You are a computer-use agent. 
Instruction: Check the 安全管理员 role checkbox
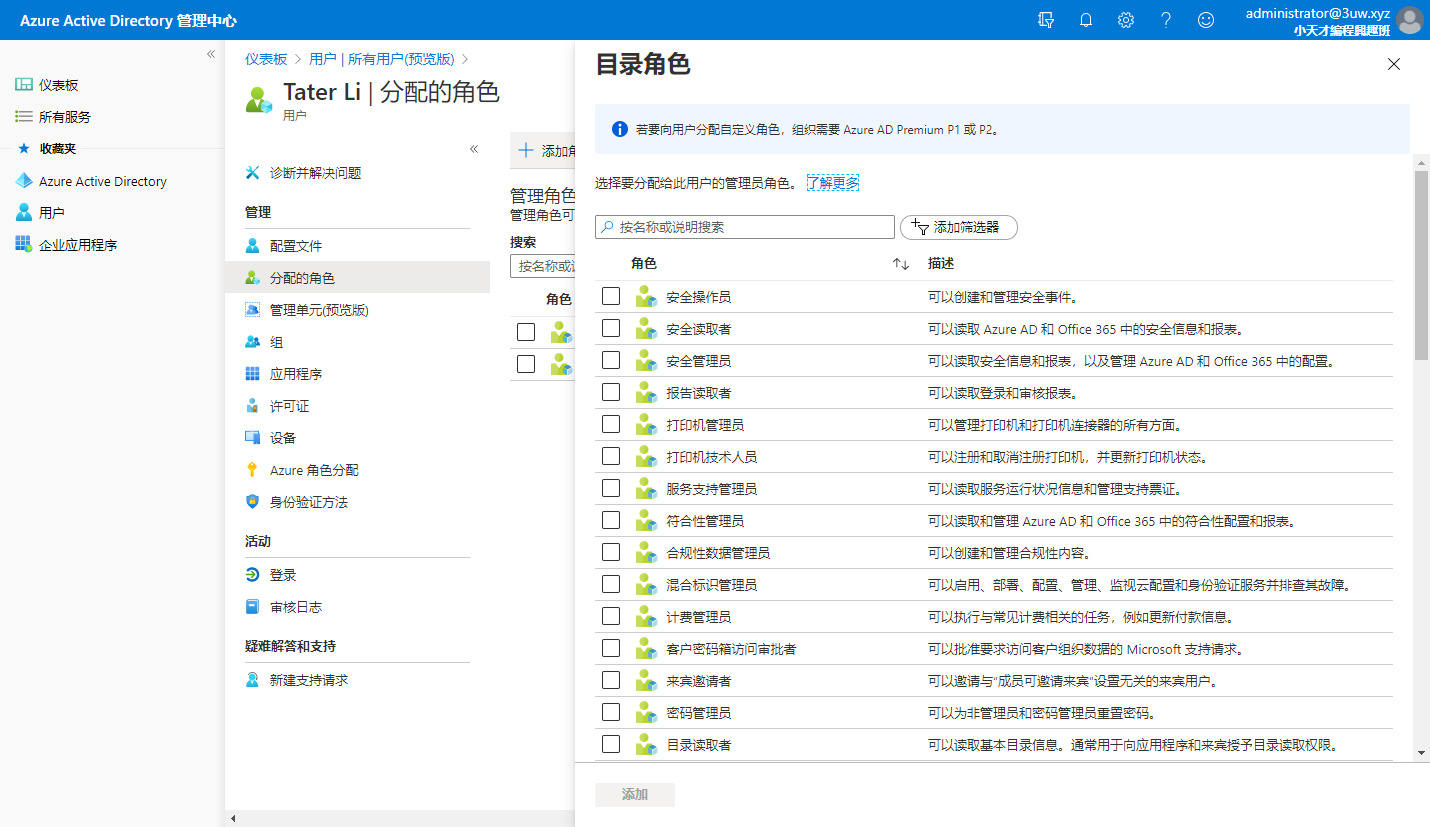point(611,360)
